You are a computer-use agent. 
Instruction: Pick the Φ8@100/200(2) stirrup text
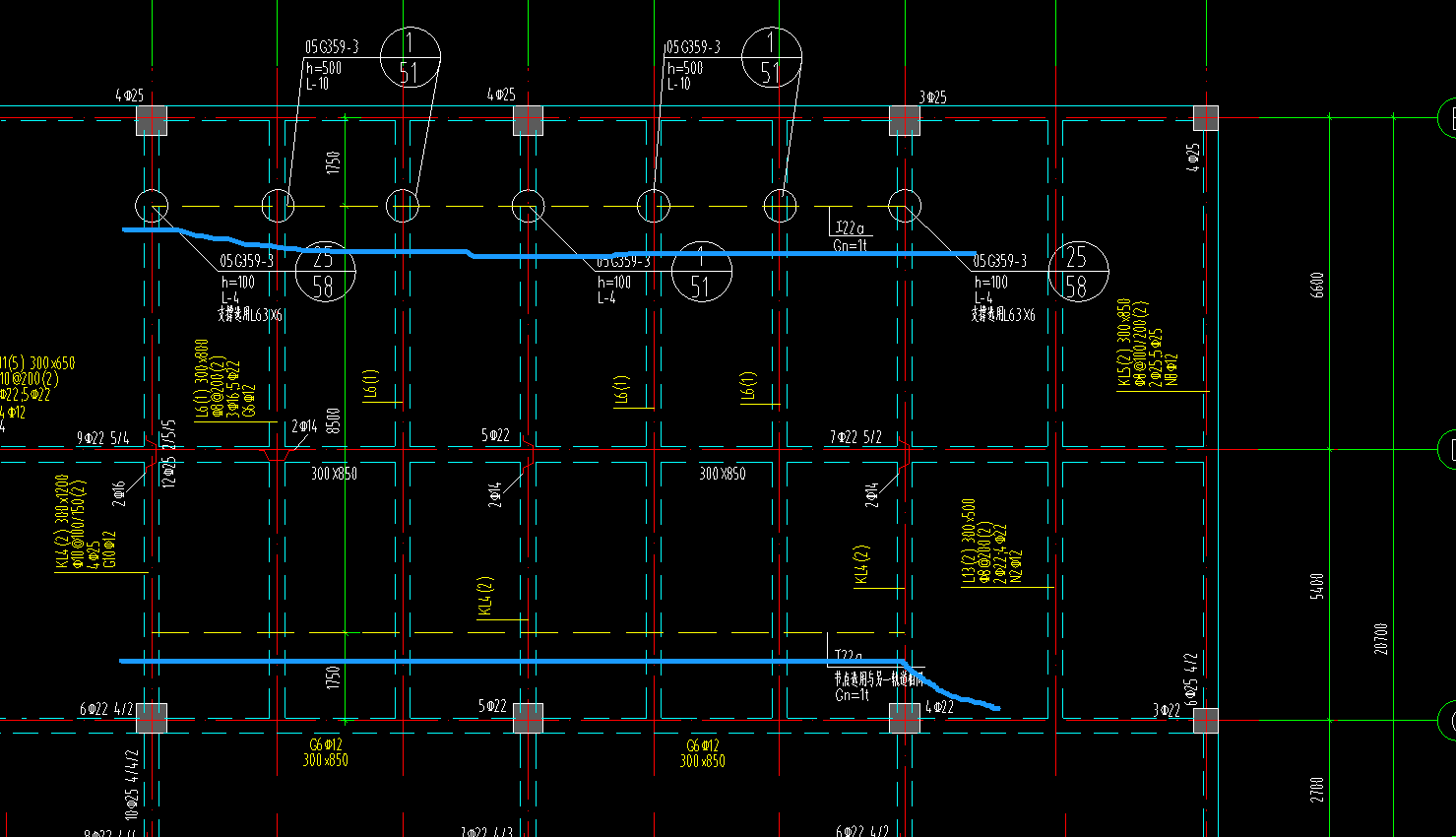(x=1140, y=343)
